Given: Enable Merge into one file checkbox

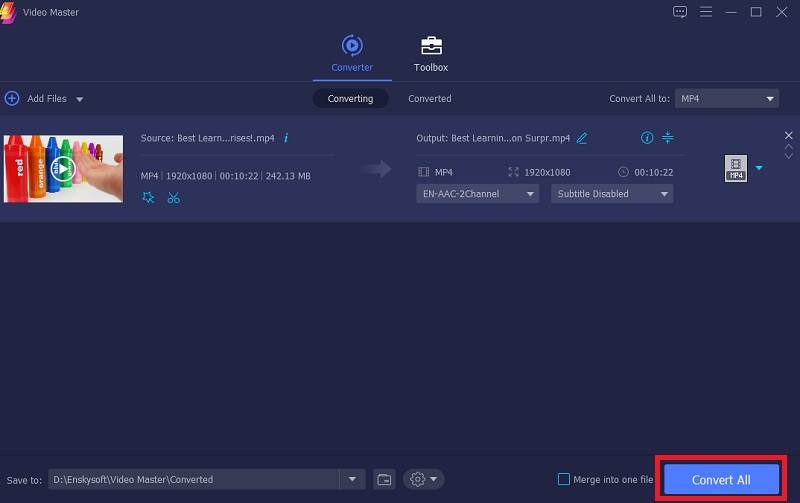Looking at the screenshot, I should point(564,479).
